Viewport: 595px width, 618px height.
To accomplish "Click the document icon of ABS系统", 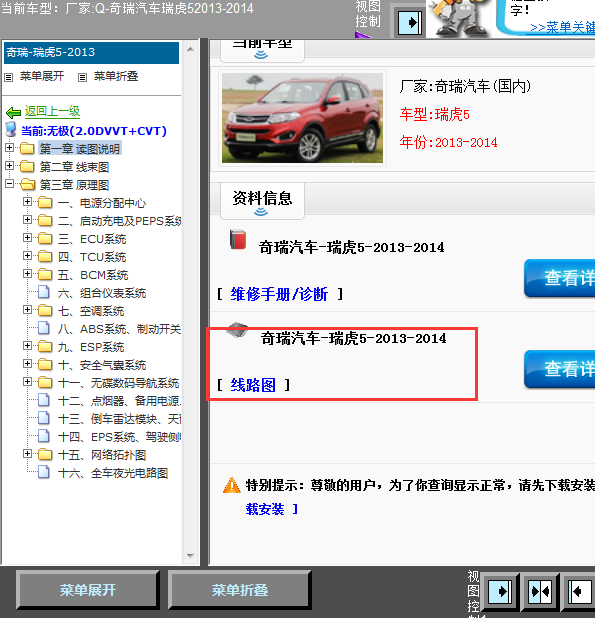I will 44,328.
